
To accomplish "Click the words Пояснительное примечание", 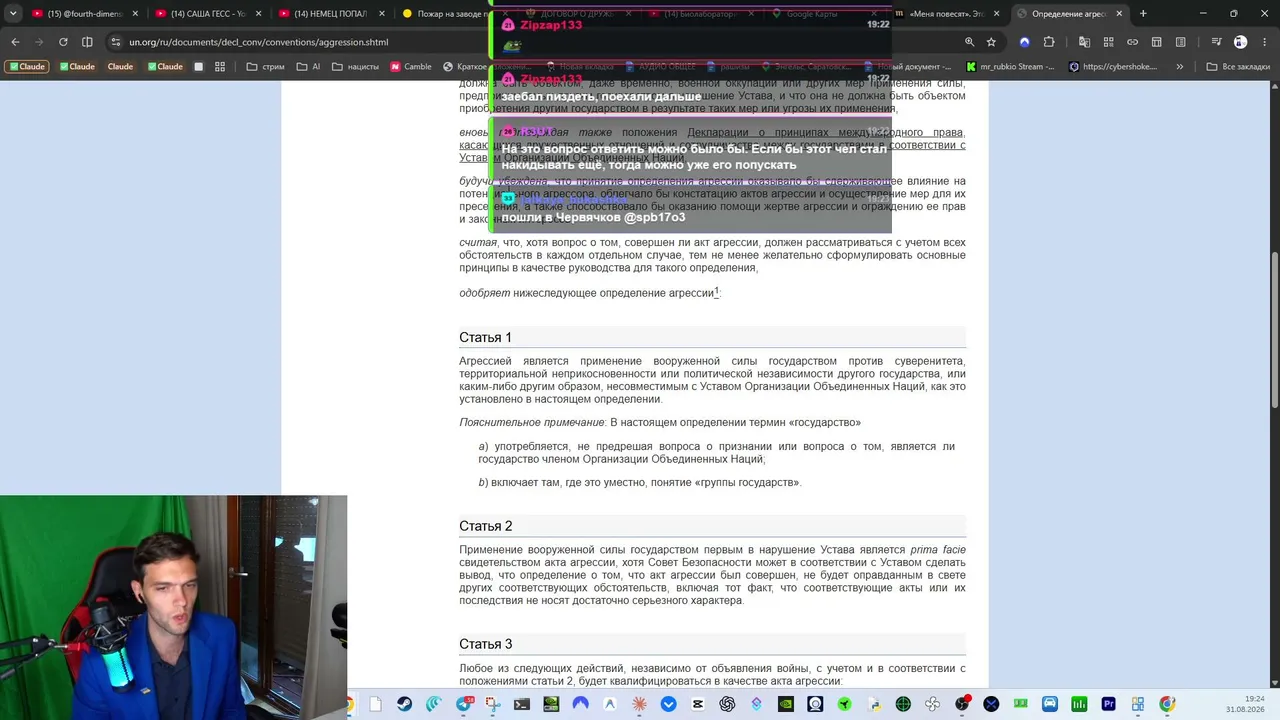I will (531, 423).
